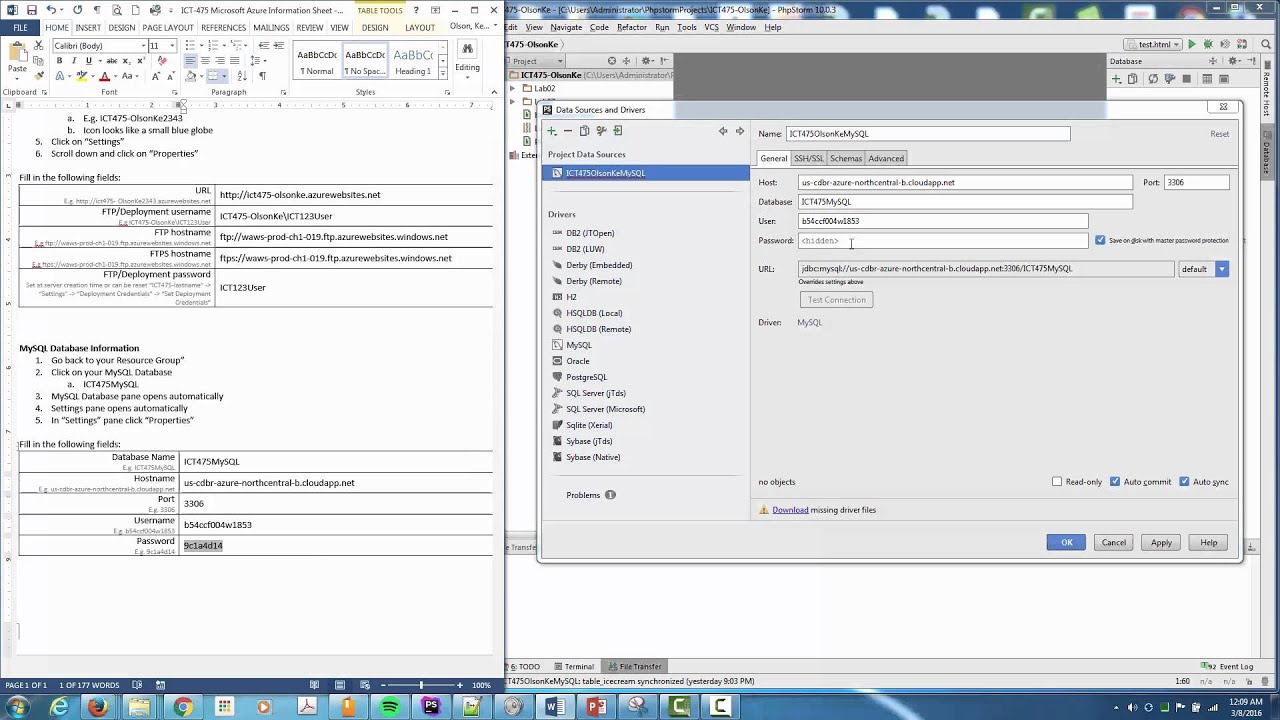The image size is (1280, 720).
Task: Open the Terminal tool window tab
Action: pyautogui.click(x=573, y=666)
